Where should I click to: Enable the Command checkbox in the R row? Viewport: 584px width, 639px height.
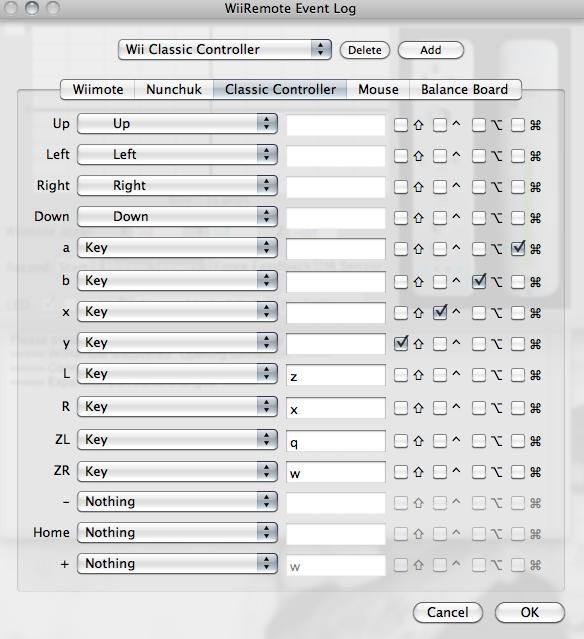(518, 408)
